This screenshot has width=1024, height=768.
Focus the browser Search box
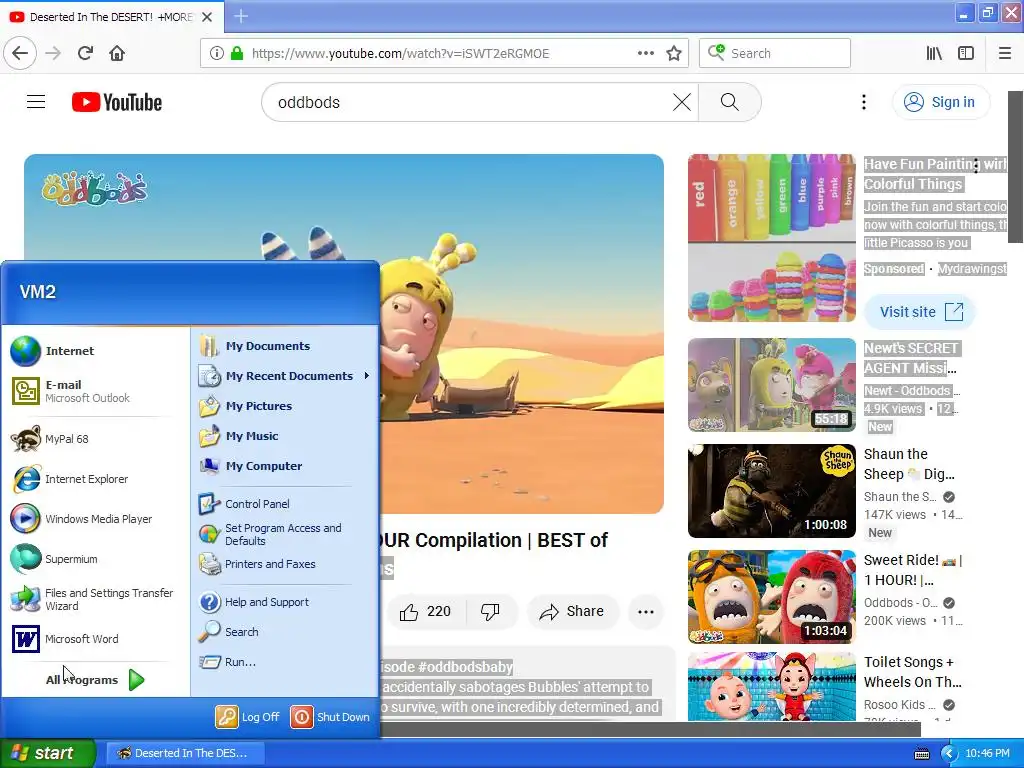pyautogui.click(x=775, y=54)
